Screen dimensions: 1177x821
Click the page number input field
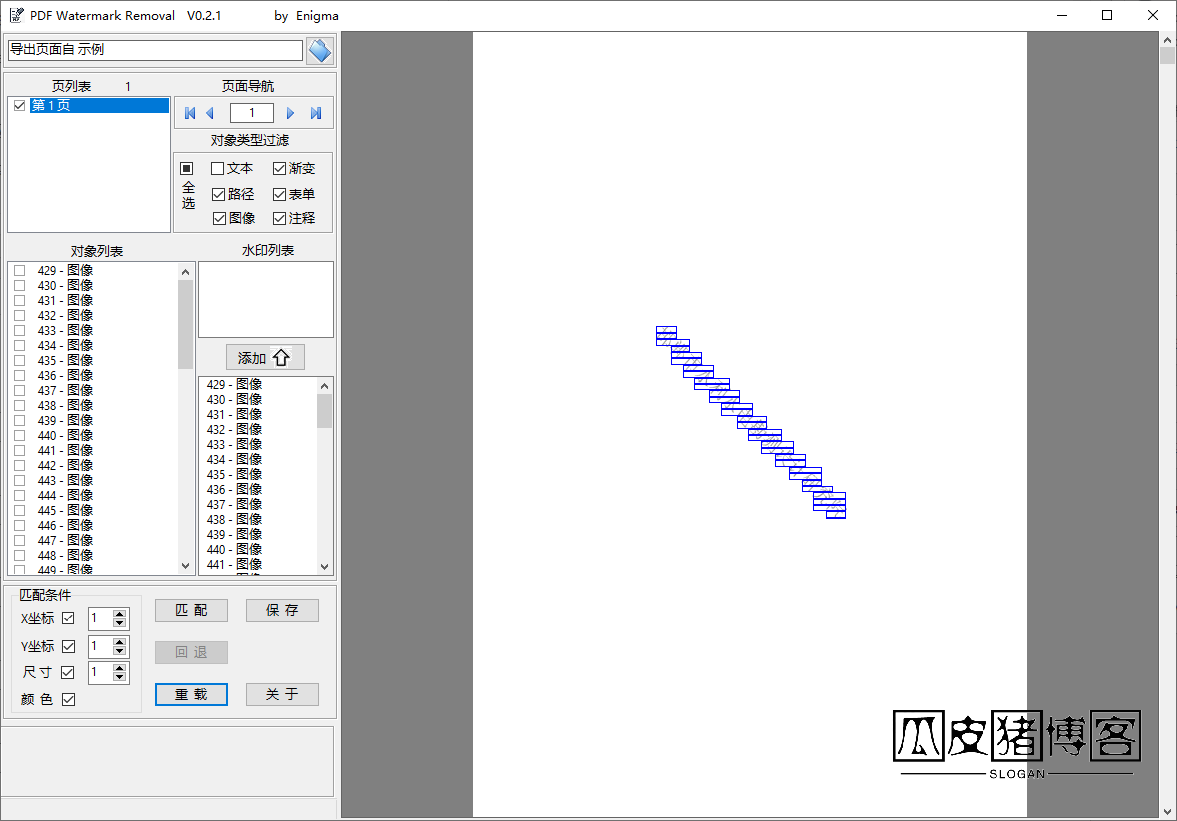[252, 113]
